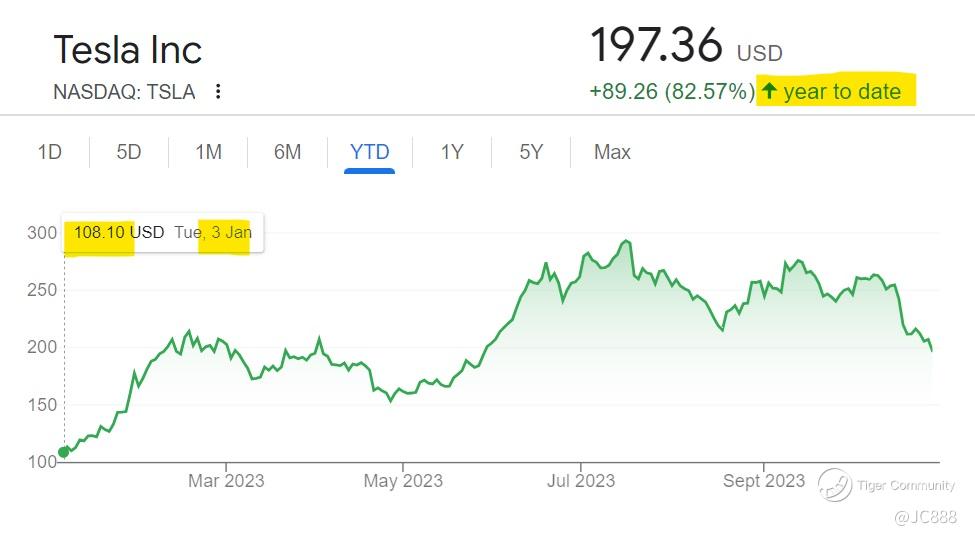Viewport: 975px width, 539px height.
Task: Select the YTD tab
Action: pos(369,152)
